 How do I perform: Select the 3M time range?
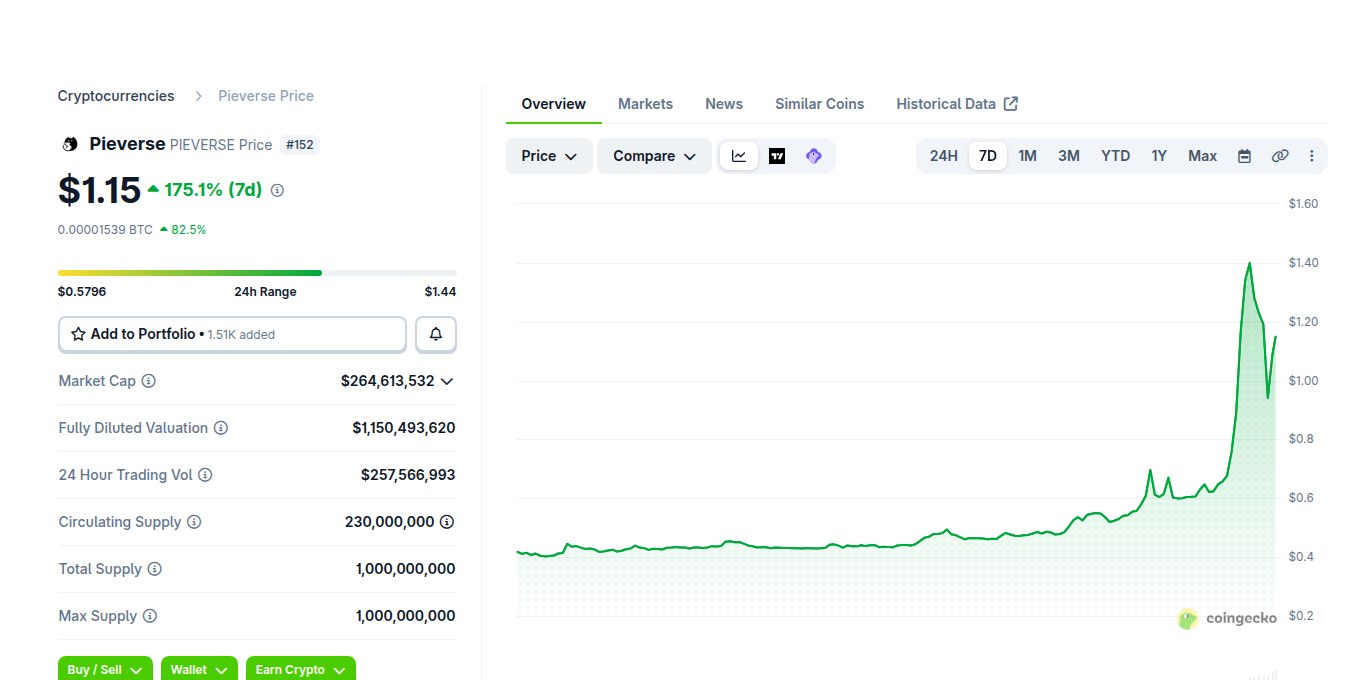1069,156
